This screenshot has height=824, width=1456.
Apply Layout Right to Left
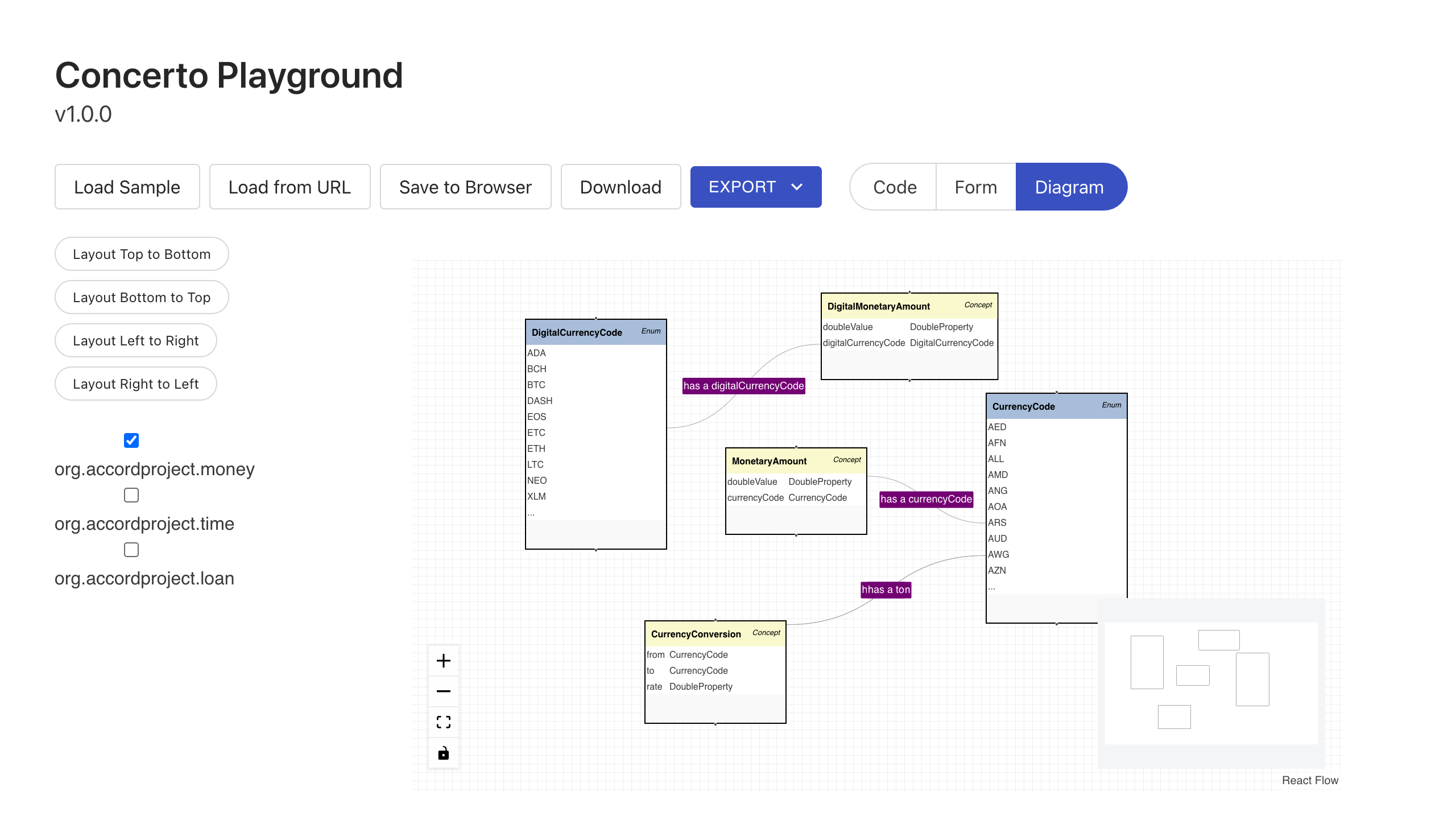(136, 384)
